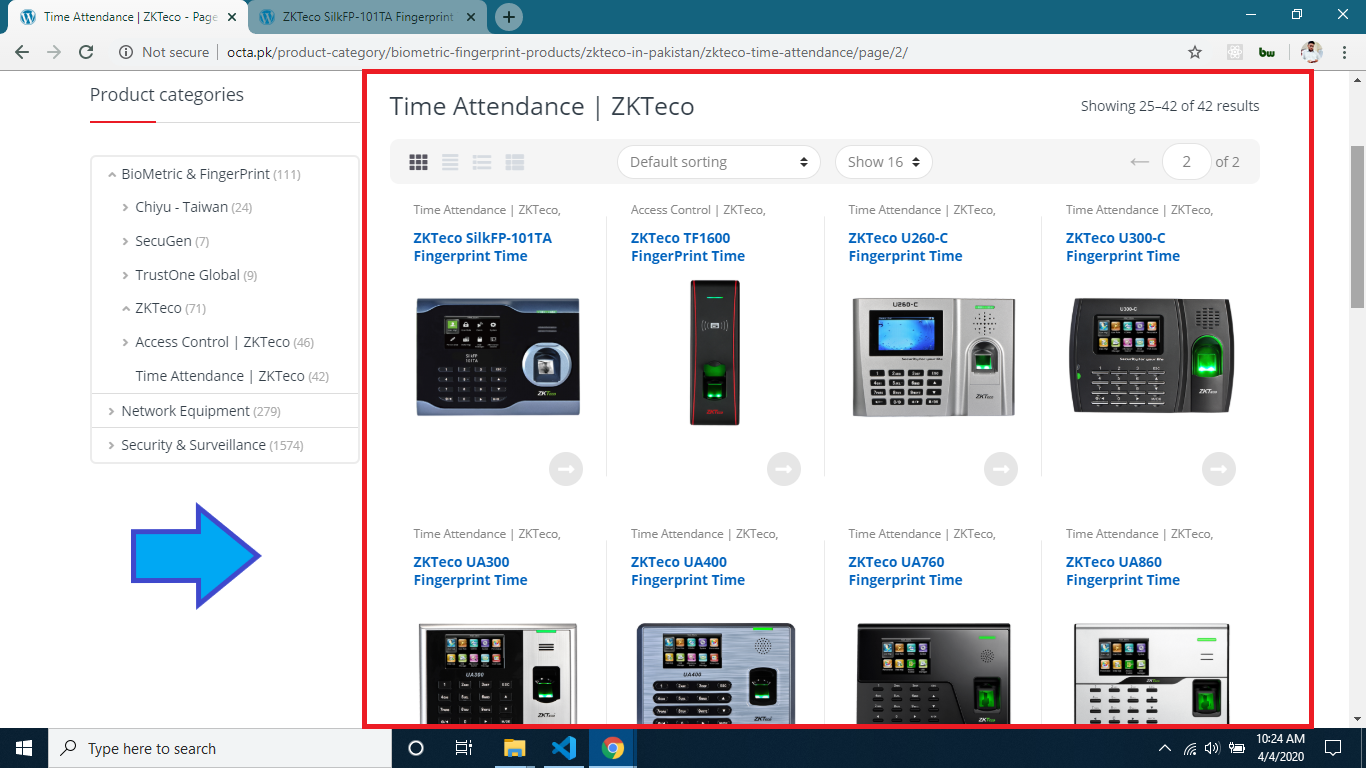This screenshot has height=768, width=1366.
Task: Open the Time Attendance | ZKTeco category
Action: (x=220, y=376)
